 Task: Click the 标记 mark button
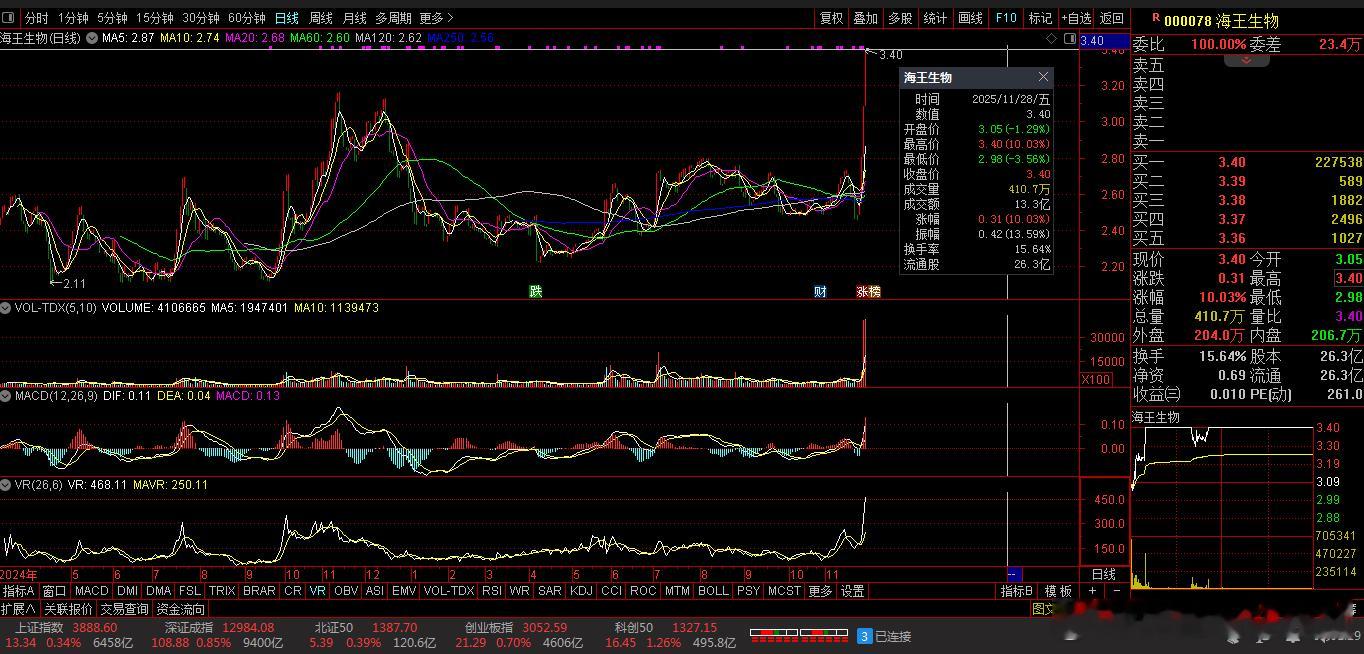pyautogui.click(x=1040, y=18)
